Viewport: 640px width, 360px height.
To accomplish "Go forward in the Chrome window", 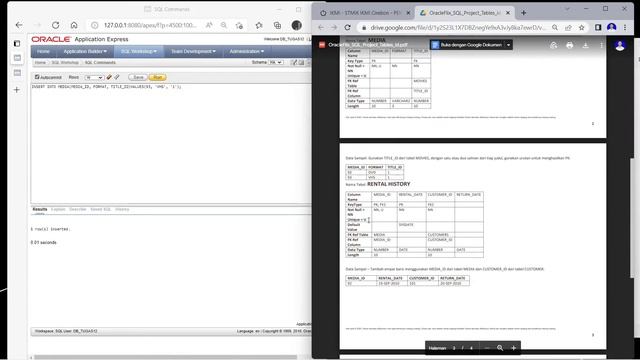I will (x=334, y=27).
